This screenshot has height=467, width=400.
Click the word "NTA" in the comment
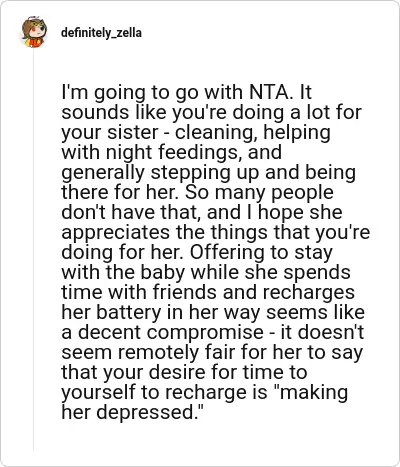pyautogui.click(x=270, y=92)
